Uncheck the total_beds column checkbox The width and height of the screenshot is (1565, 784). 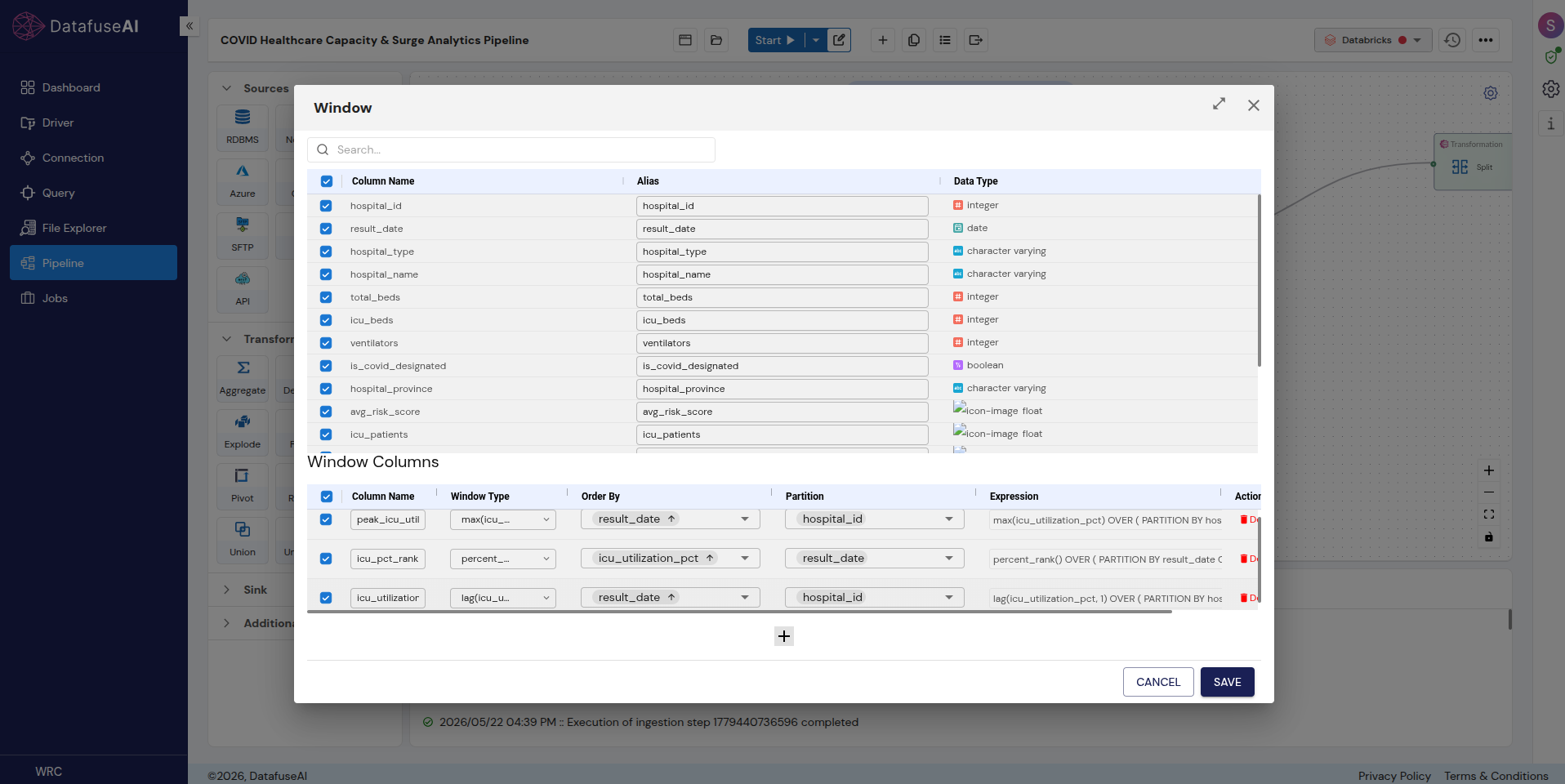coord(326,297)
